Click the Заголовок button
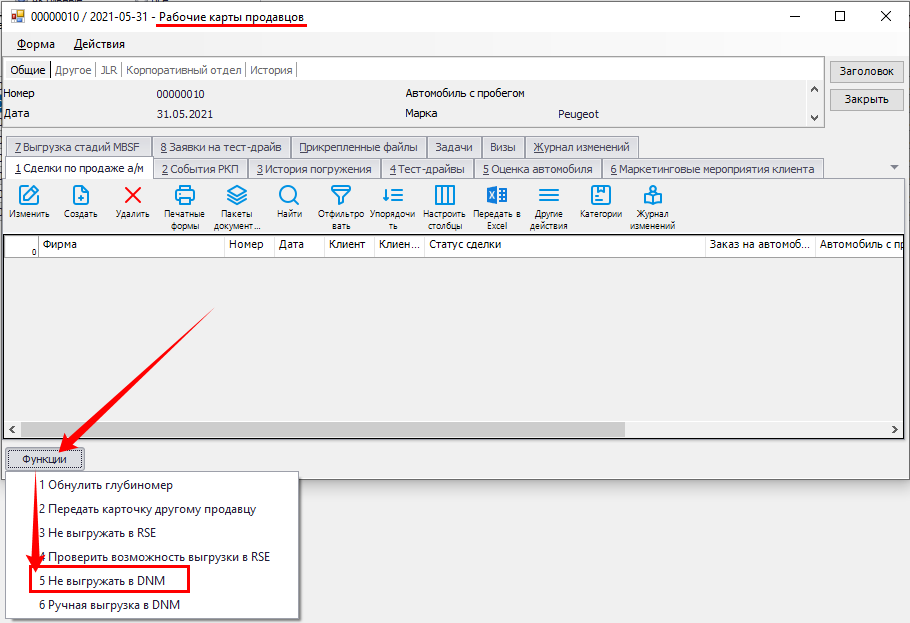The height and width of the screenshot is (623, 910). tap(866, 72)
